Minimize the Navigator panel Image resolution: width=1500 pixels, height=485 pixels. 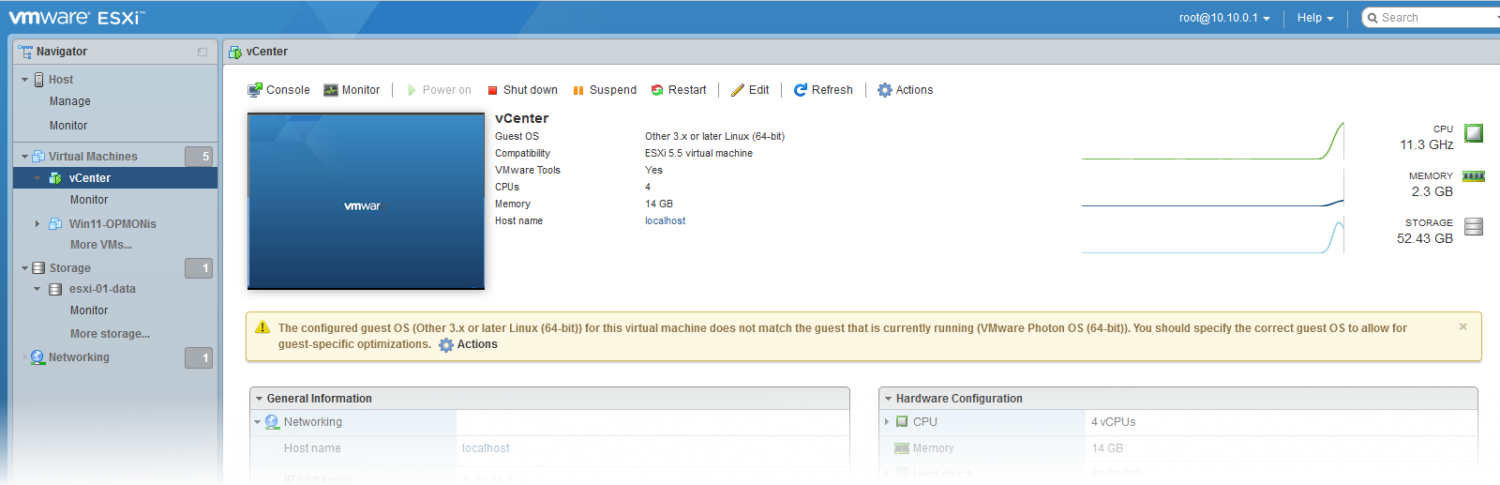point(202,52)
